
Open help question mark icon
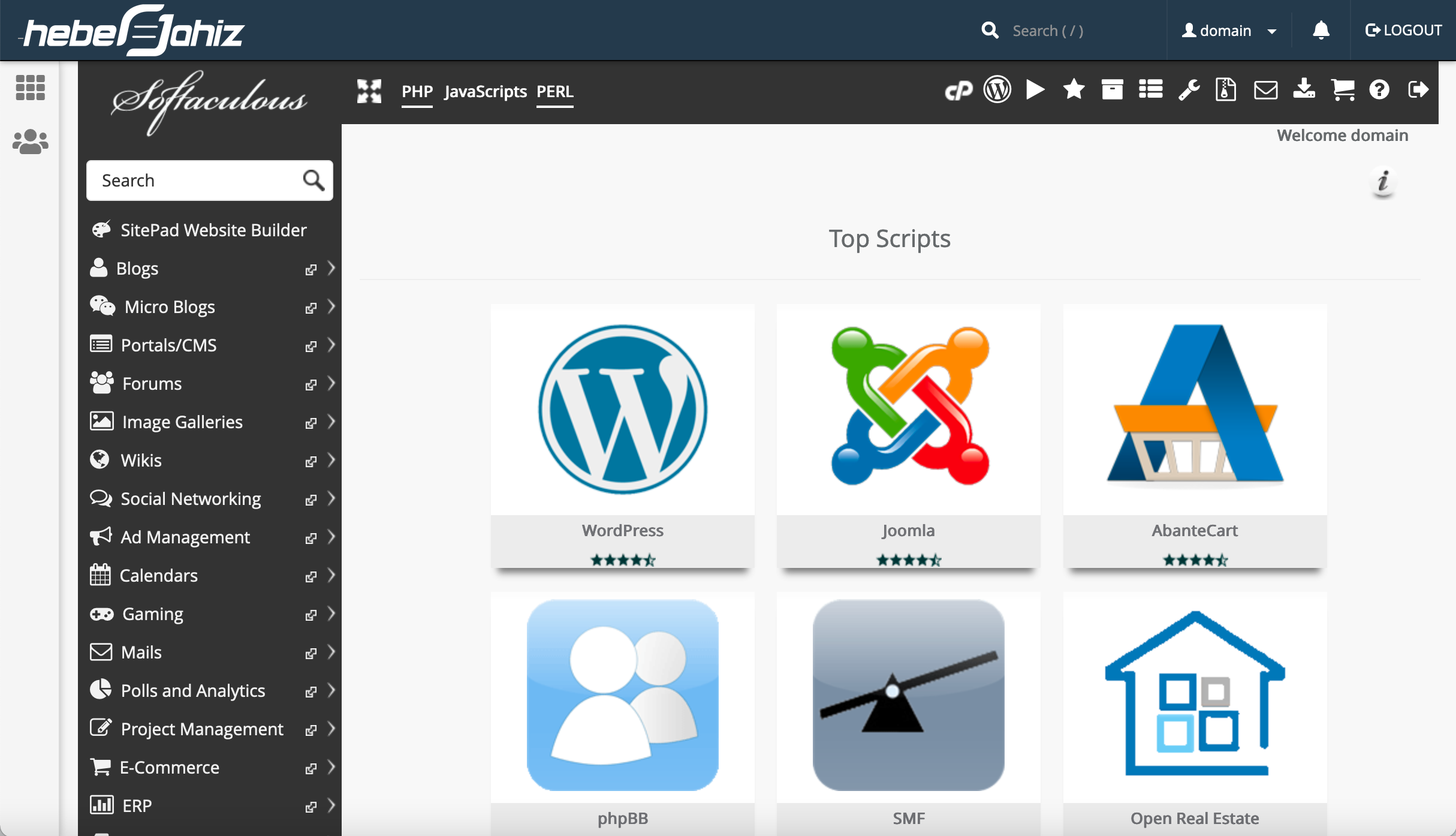pos(1379,90)
